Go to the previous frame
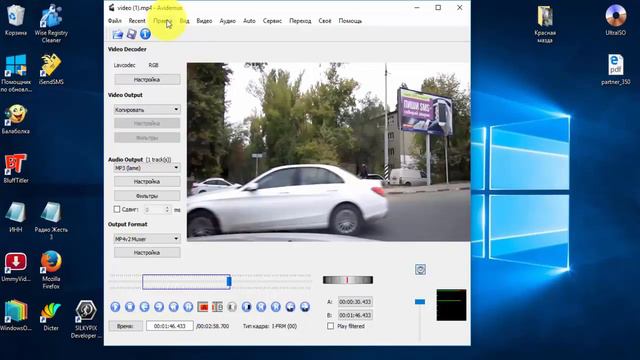 point(144,307)
